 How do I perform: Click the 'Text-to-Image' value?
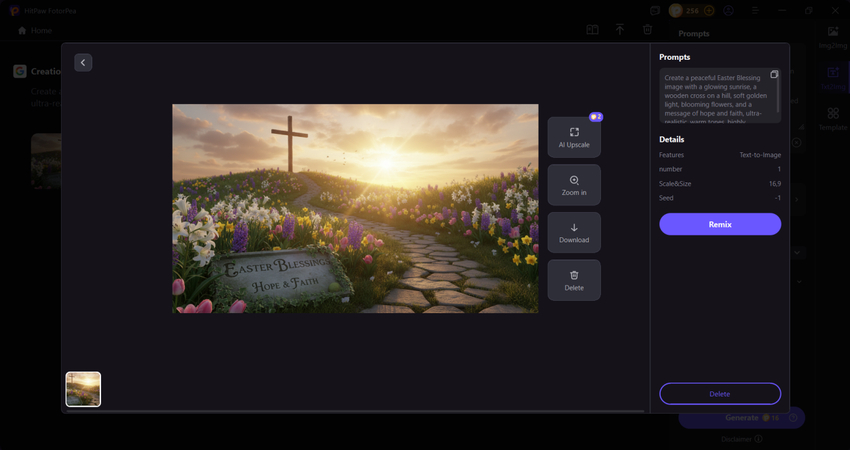(x=760, y=155)
